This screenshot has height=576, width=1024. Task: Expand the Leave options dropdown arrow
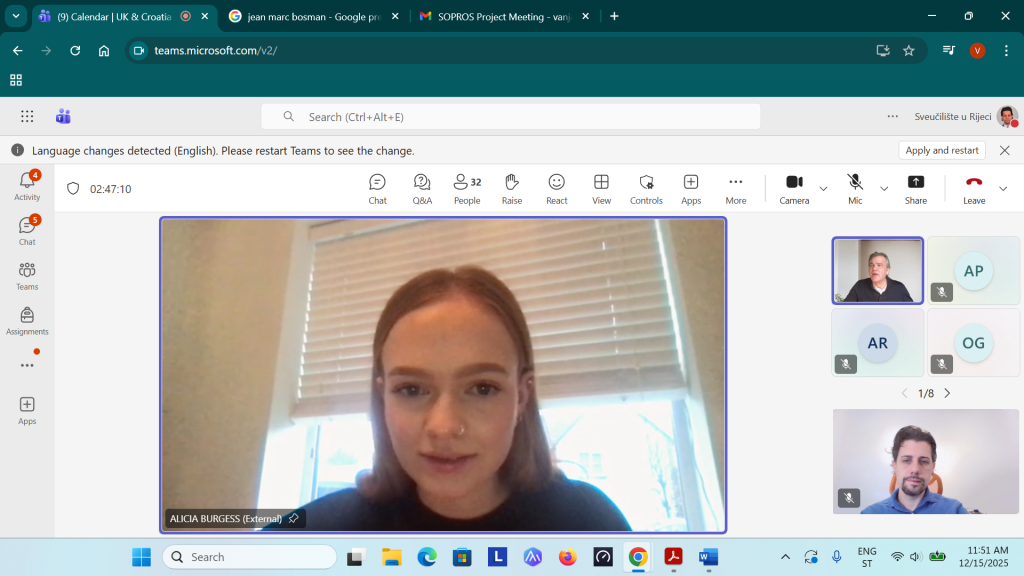pyautogui.click(x=1003, y=188)
